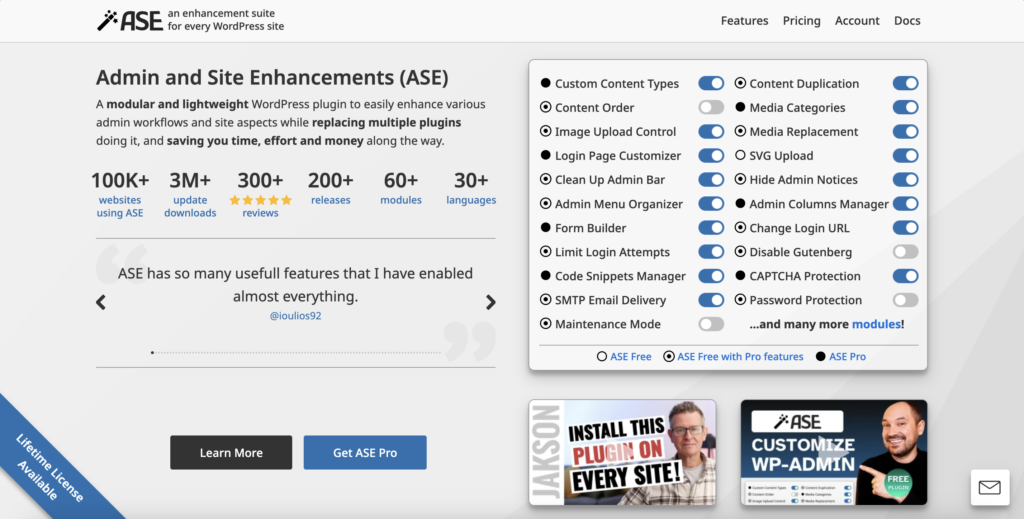Click the Learn More button
This screenshot has width=1024, height=519.
231,452
